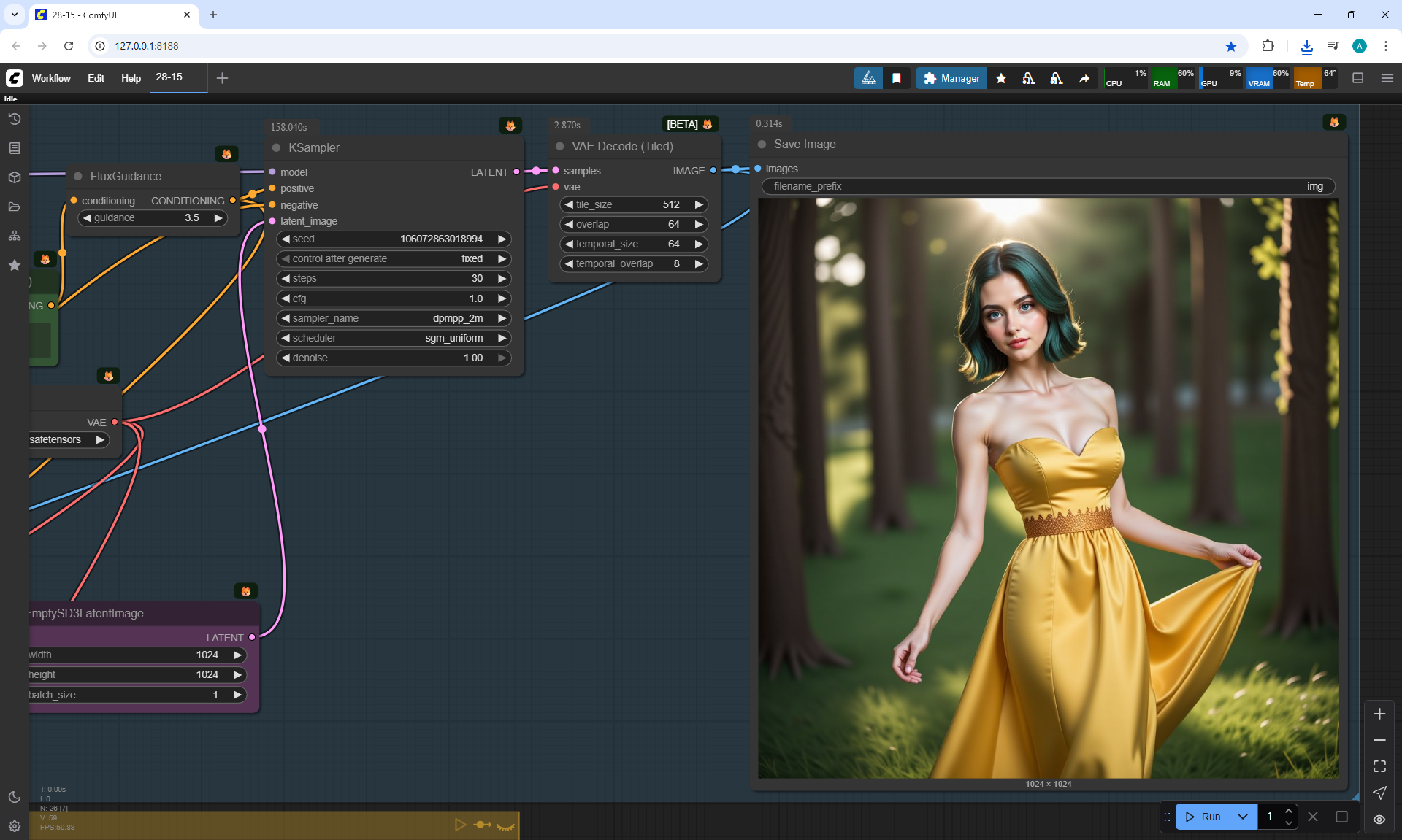Click the filename_prefix input field
The width and height of the screenshot is (1402, 840).
coord(1047,186)
